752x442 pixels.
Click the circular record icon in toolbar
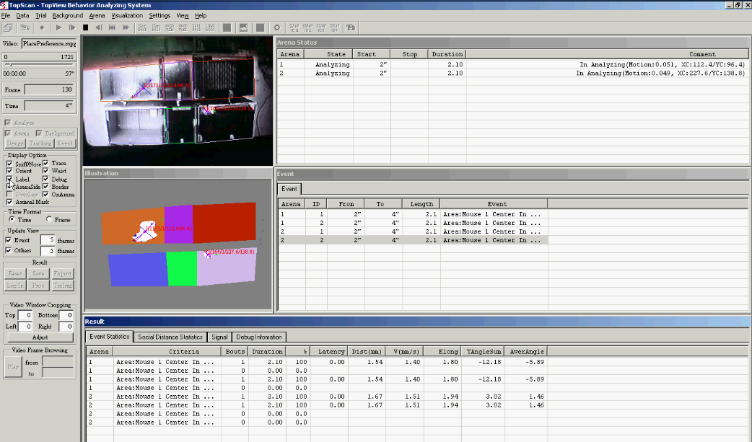click(x=277, y=28)
